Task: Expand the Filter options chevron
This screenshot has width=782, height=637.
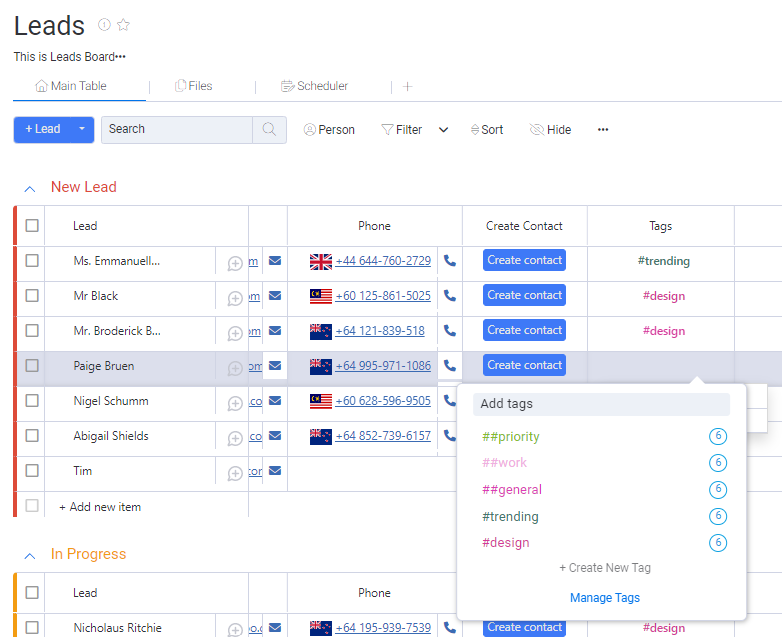Action: coord(444,130)
